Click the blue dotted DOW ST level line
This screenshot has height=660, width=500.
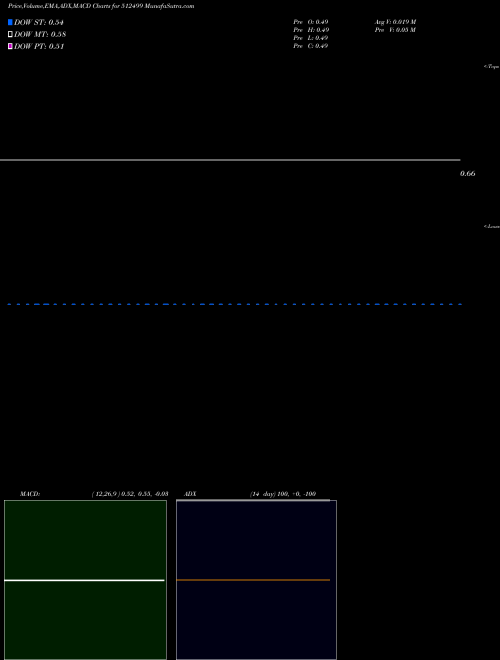(235, 304)
